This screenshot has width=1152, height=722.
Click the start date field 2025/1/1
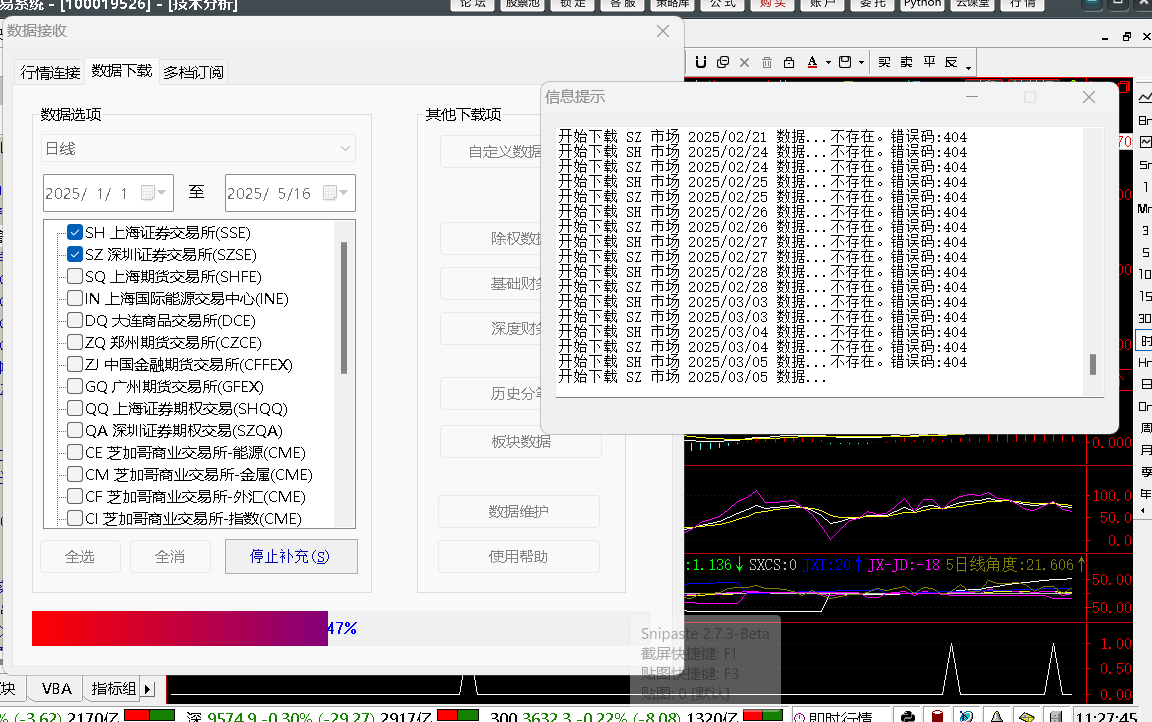coord(108,192)
